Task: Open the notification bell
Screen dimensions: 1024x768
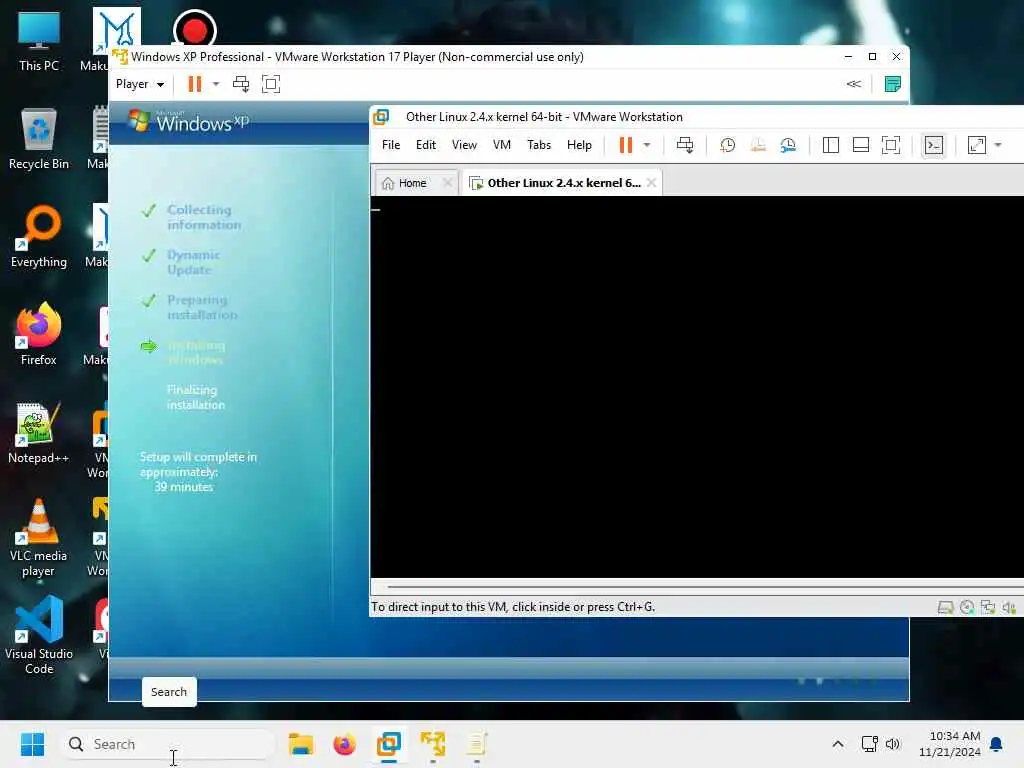Action: pyautogui.click(x=996, y=744)
